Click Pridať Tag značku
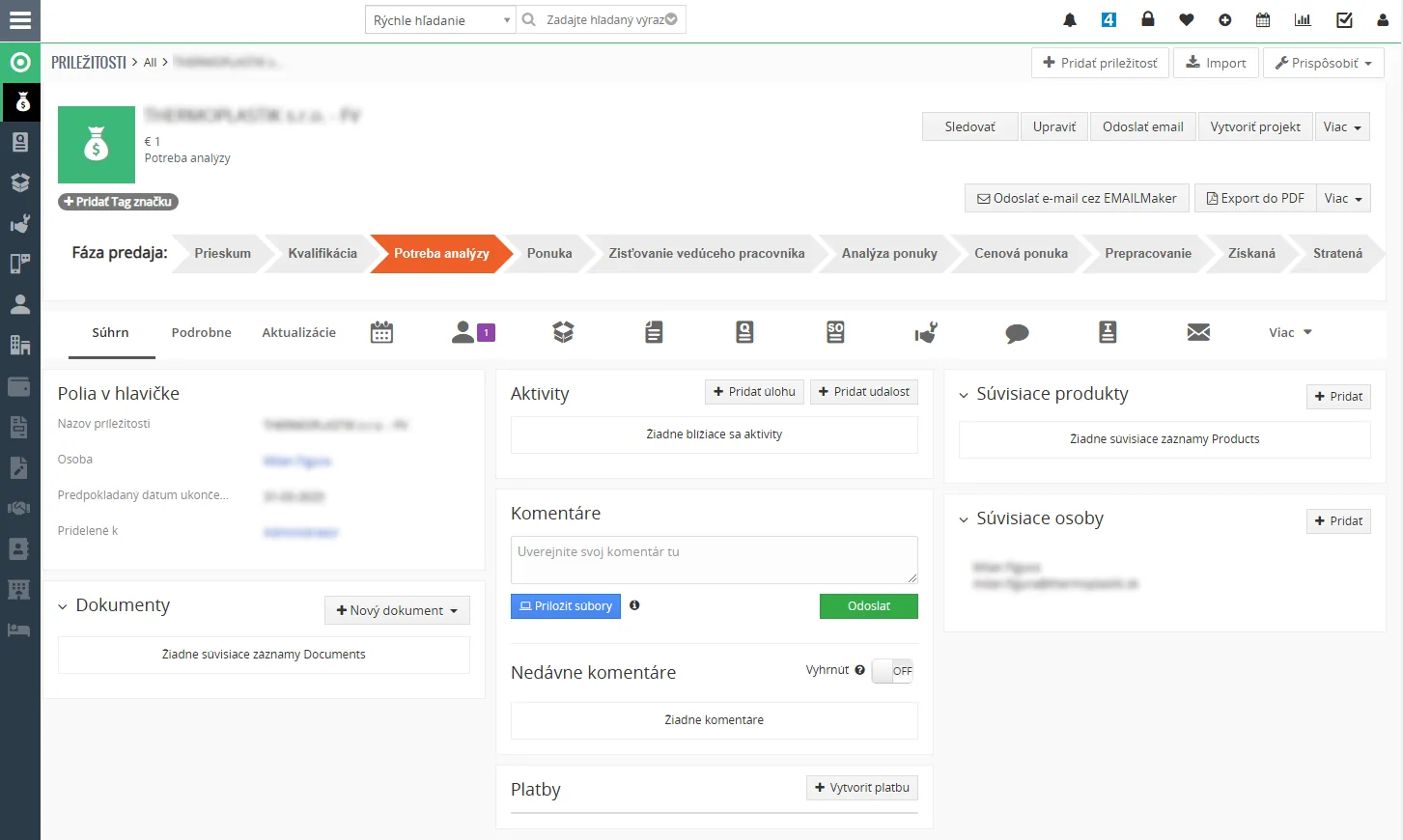 coord(119,202)
